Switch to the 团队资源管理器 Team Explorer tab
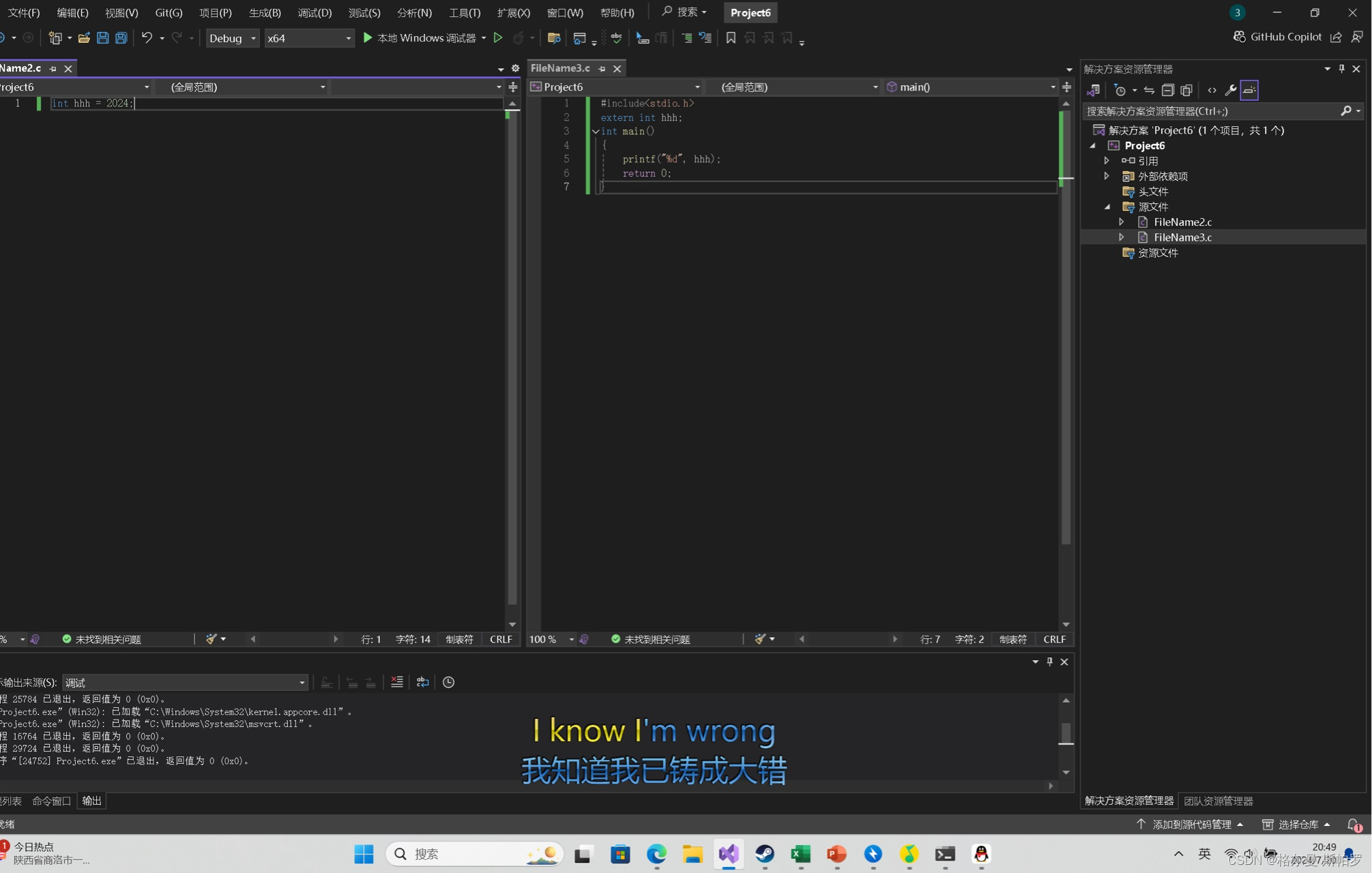Image resolution: width=1372 pixels, height=873 pixels. pos(1218,801)
